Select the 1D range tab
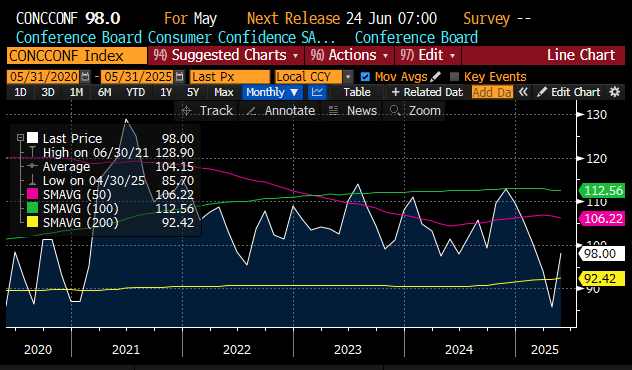Image resolution: width=632 pixels, height=370 pixels. (20, 92)
